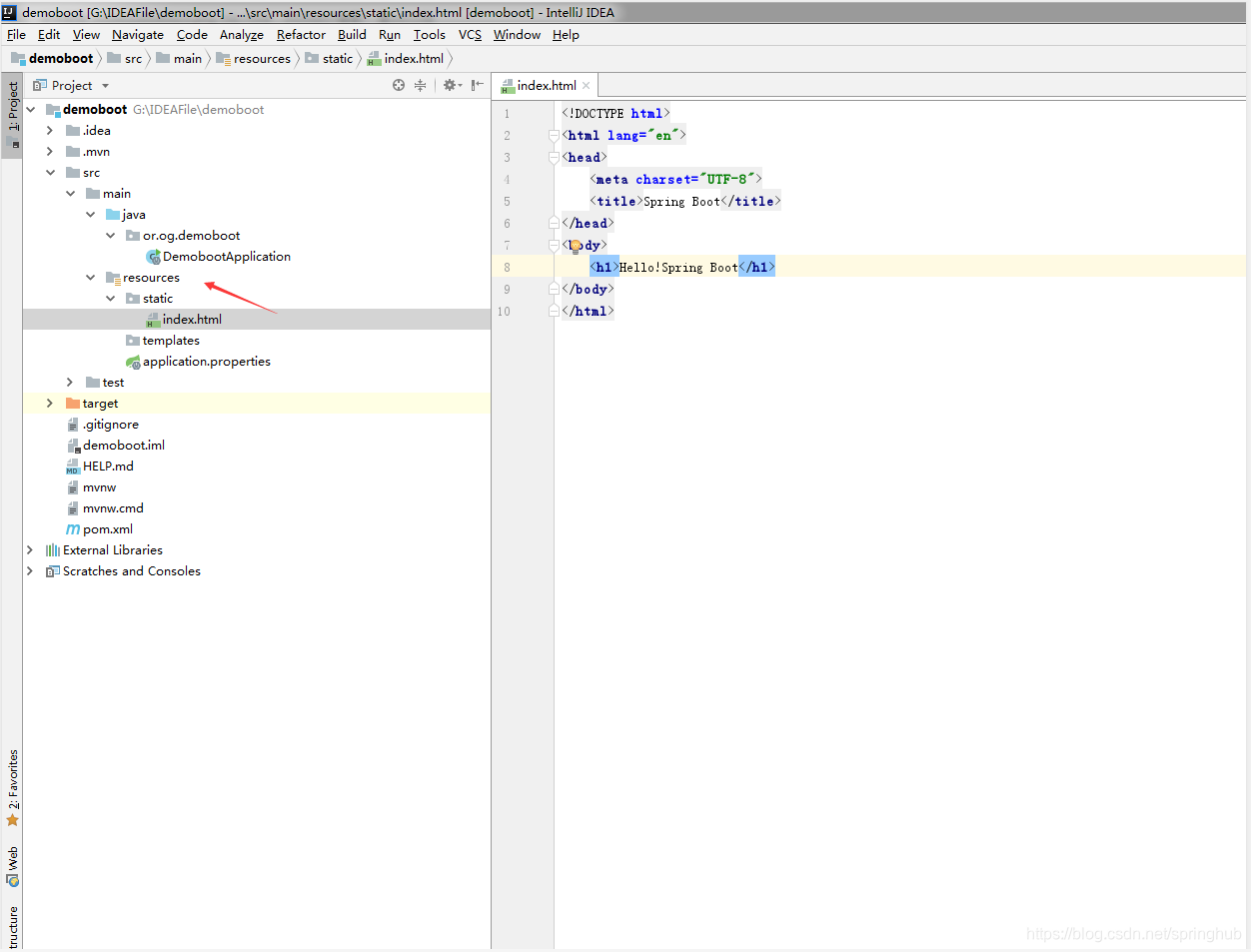Click the intention lightbulb on line 7
Image resolution: width=1251 pixels, height=952 pixels.
coord(576,246)
